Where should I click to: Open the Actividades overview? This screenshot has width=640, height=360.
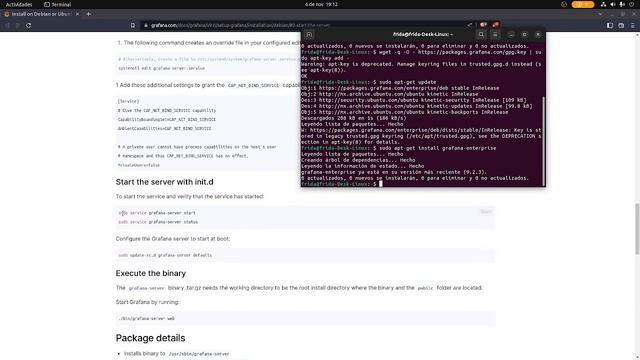[x=19, y=4]
